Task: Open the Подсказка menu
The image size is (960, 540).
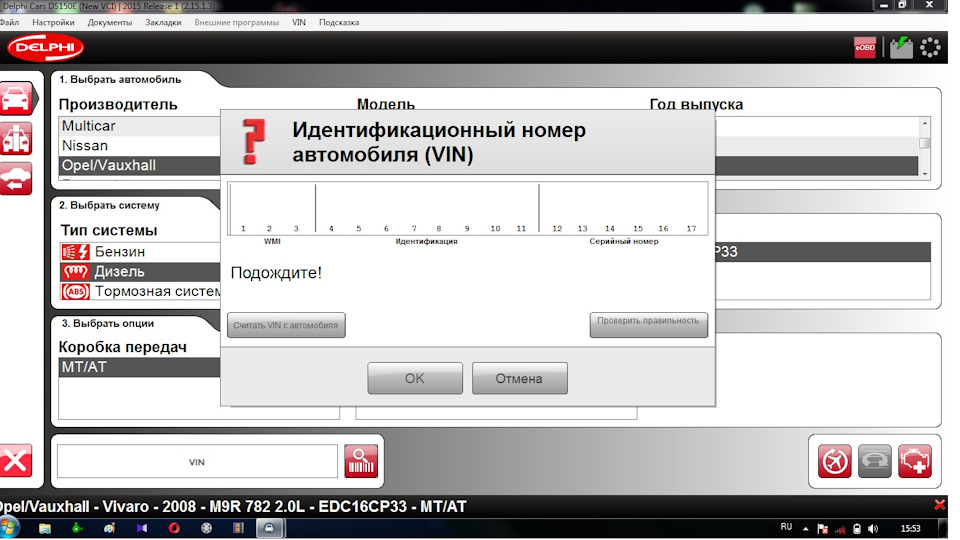Action: [339, 22]
